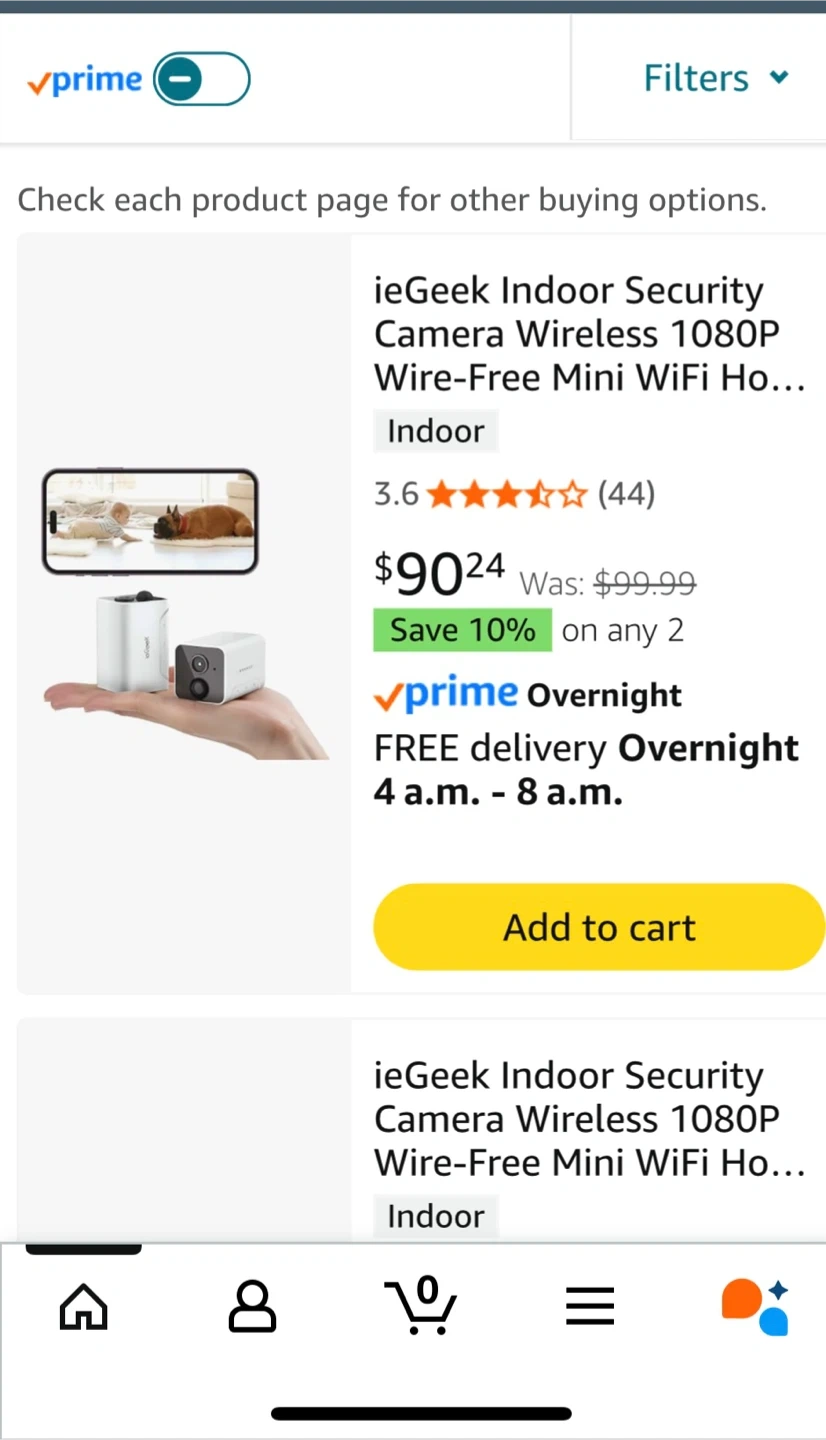
Task: Open second ieGeek camera listing title
Action: click(x=589, y=1119)
